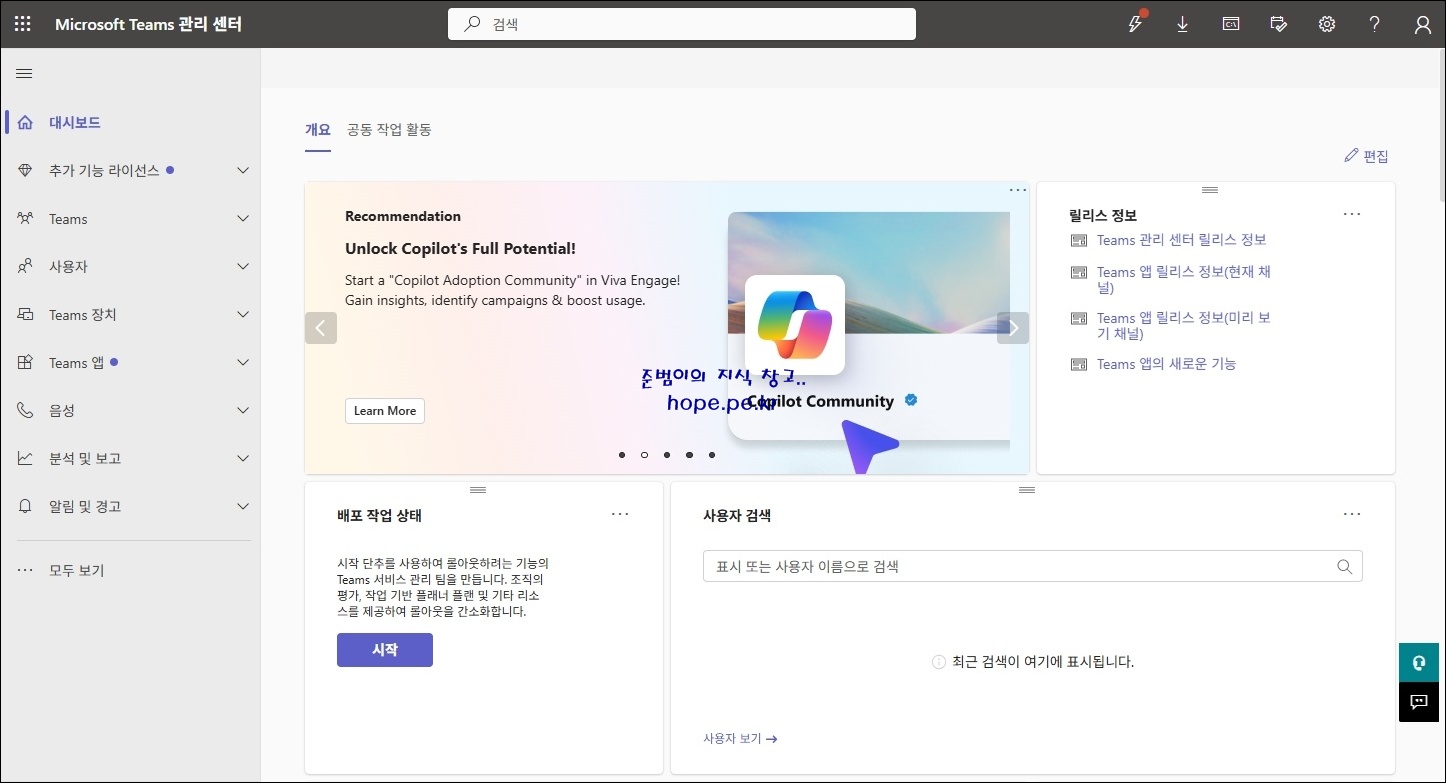The height and width of the screenshot is (783, 1446).
Task: Click the Teams group icon in sidebar
Action: 25,219
